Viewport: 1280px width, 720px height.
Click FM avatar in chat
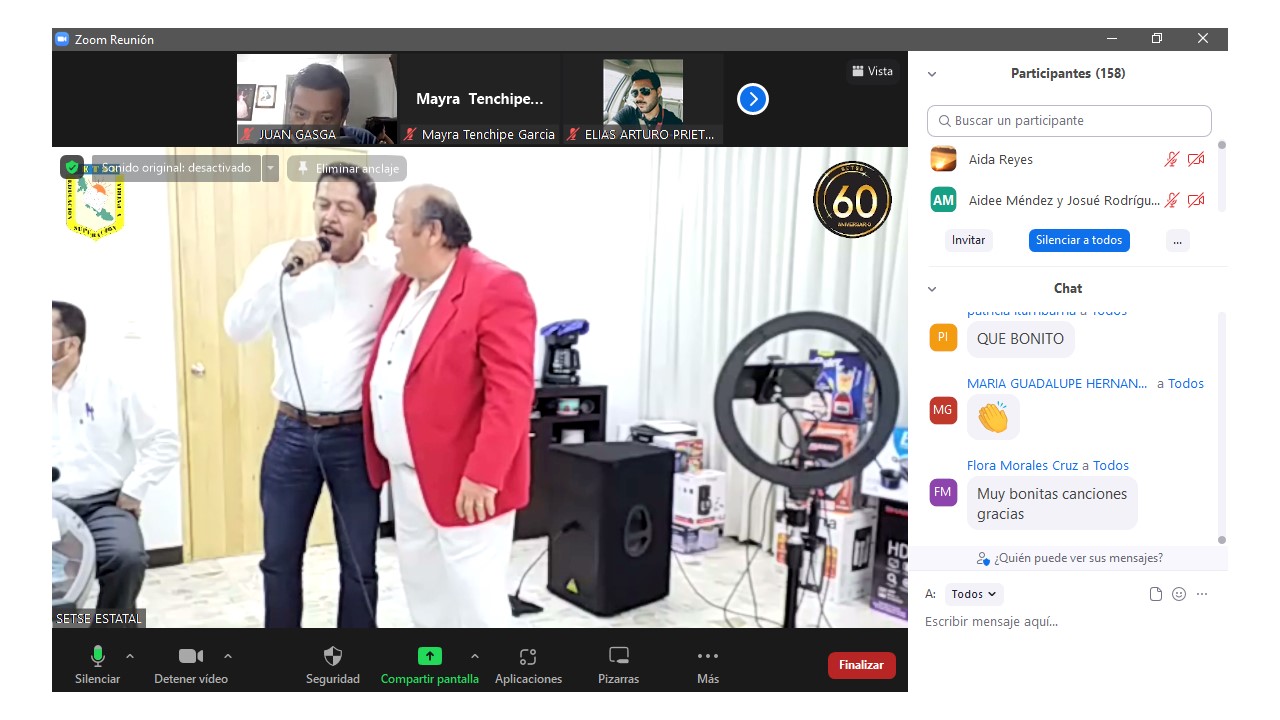click(x=943, y=492)
